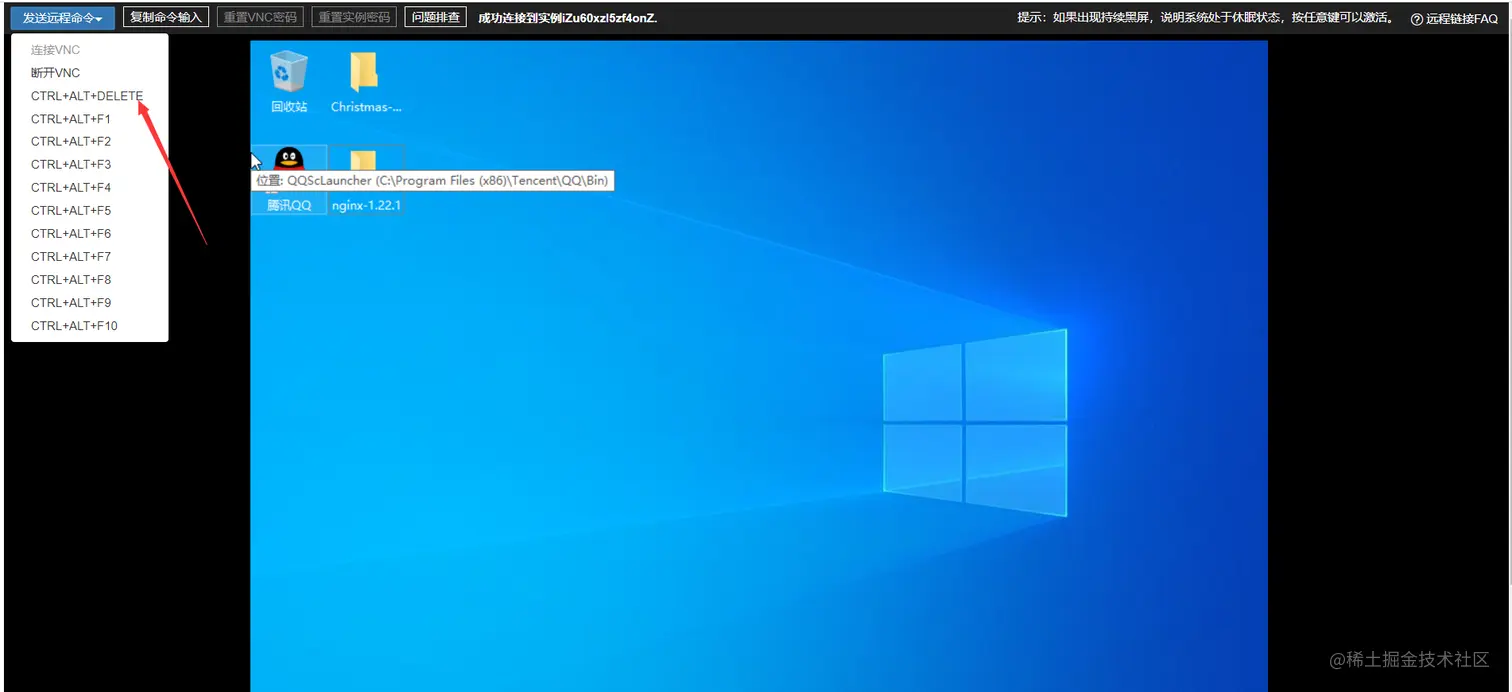Choose CTRL+ALT+F10 from the menu
This screenshot has width=1512, height=692.
pos(74,326)
